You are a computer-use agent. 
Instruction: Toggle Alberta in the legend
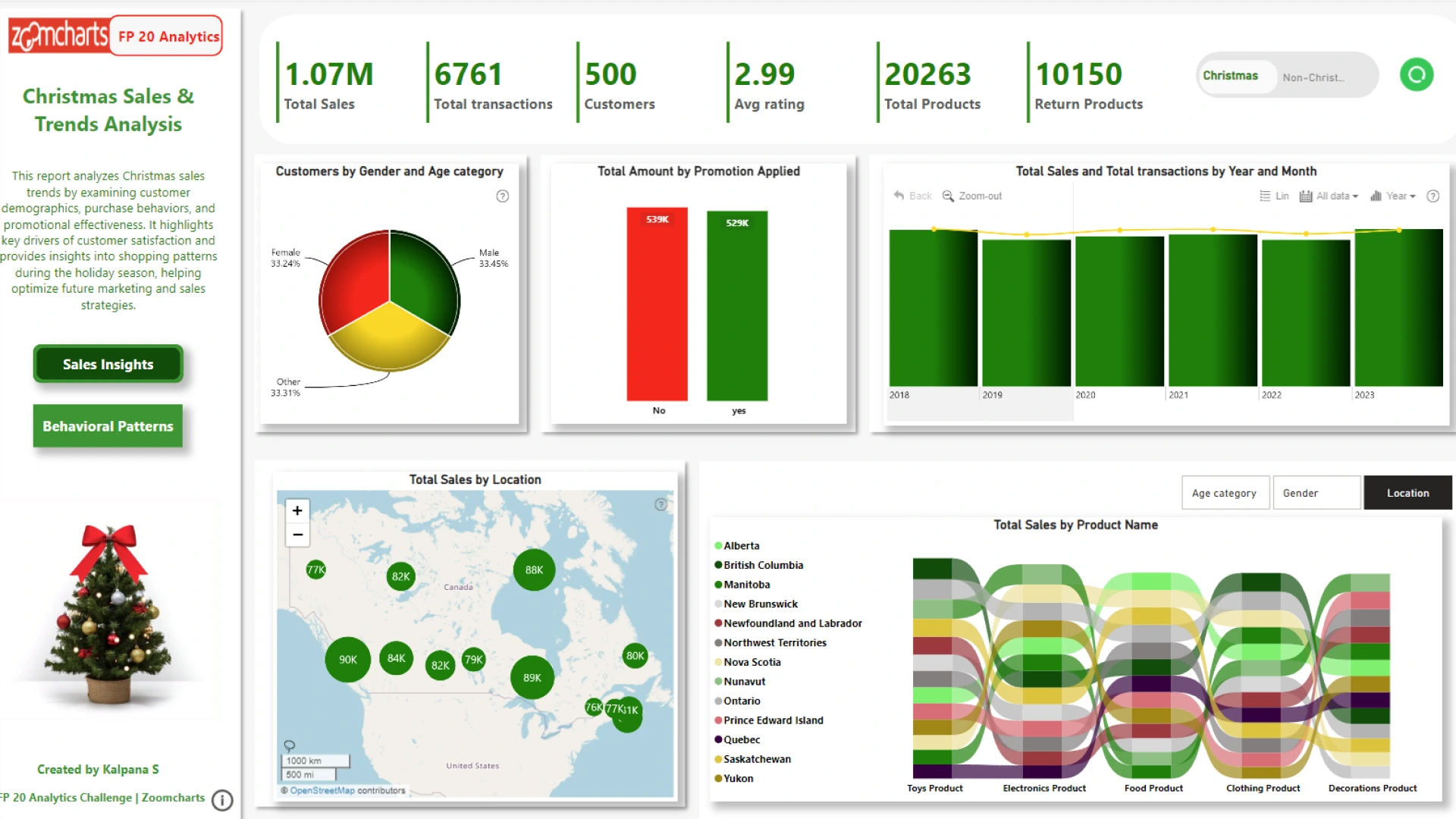click(736, 546)
